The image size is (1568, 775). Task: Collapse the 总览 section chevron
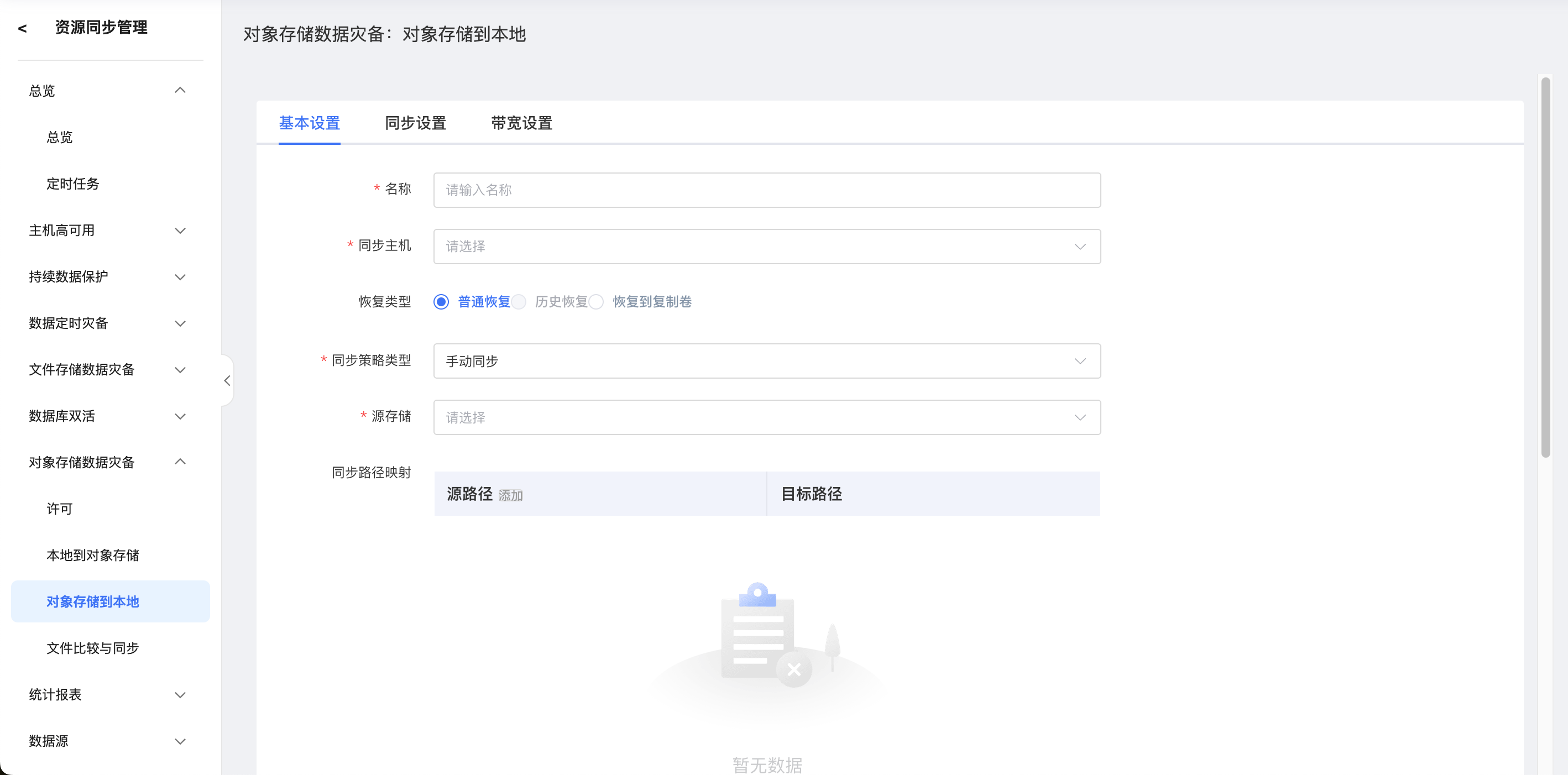pos(180,90)
